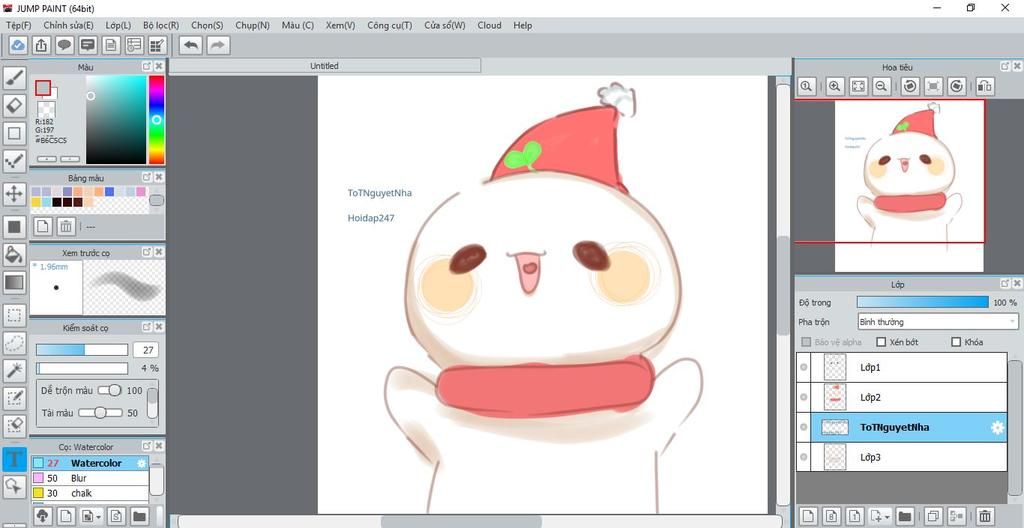The height and width of the screenshot is (528, 1024).
Task: Pick a hue on rainbow strip
Action: (x=157, y=120)
